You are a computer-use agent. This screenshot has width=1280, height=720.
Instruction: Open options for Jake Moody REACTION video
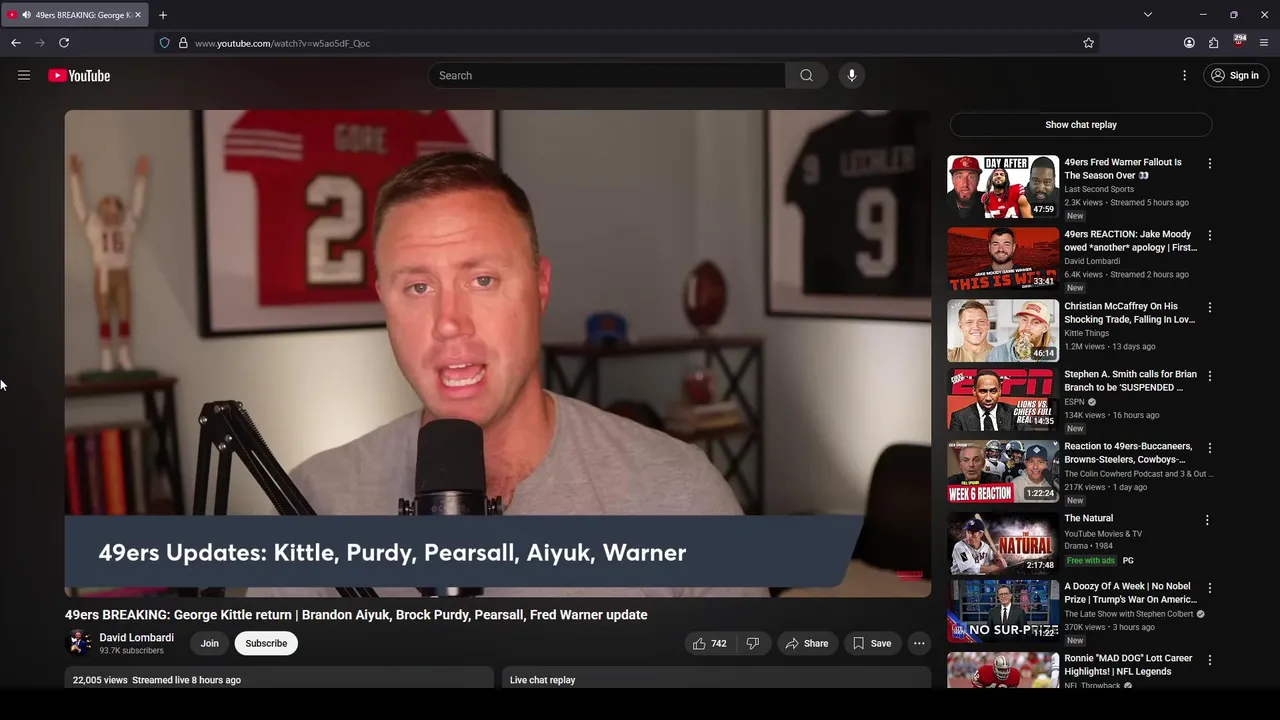tap(1209, 235)
